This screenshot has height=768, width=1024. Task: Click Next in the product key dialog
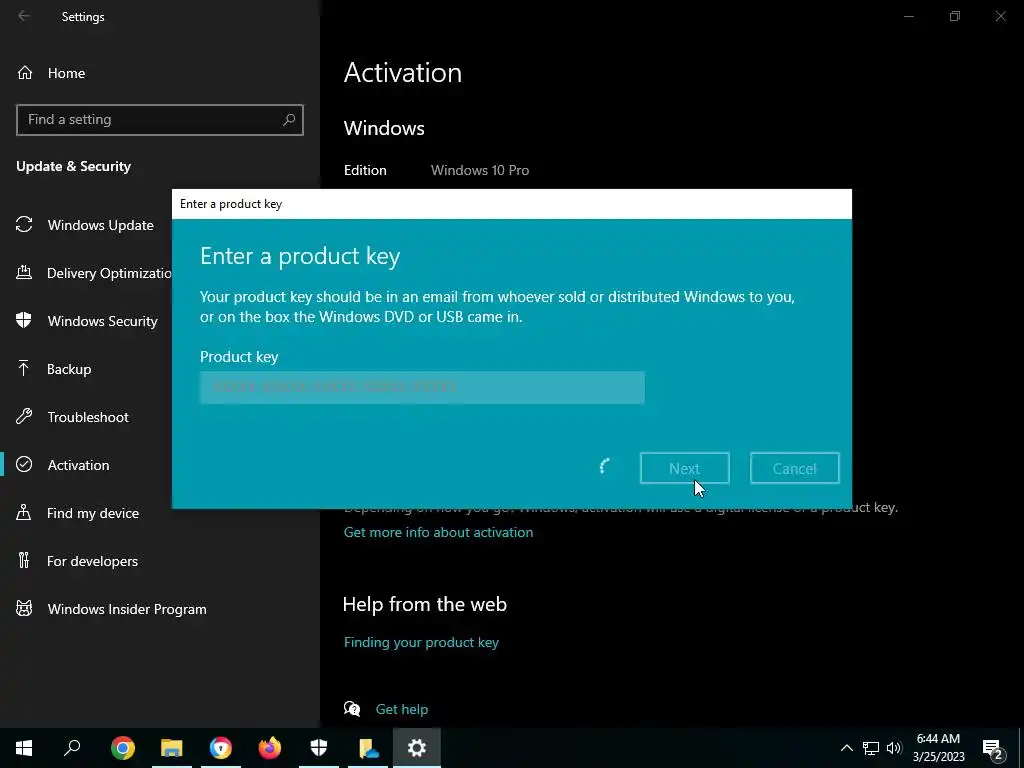point(684,468)
